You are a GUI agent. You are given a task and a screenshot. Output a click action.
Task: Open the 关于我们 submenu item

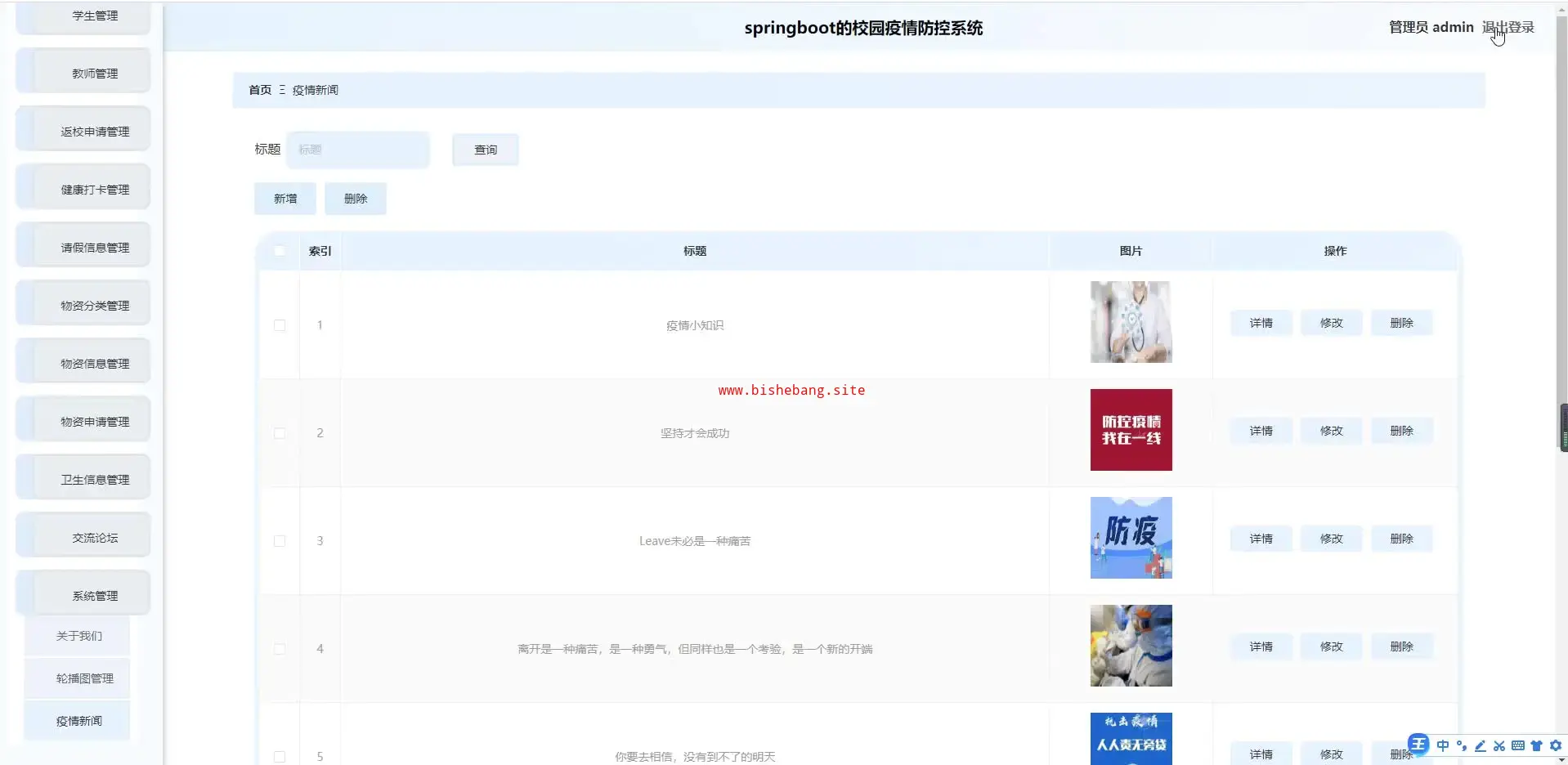(78, 636)
